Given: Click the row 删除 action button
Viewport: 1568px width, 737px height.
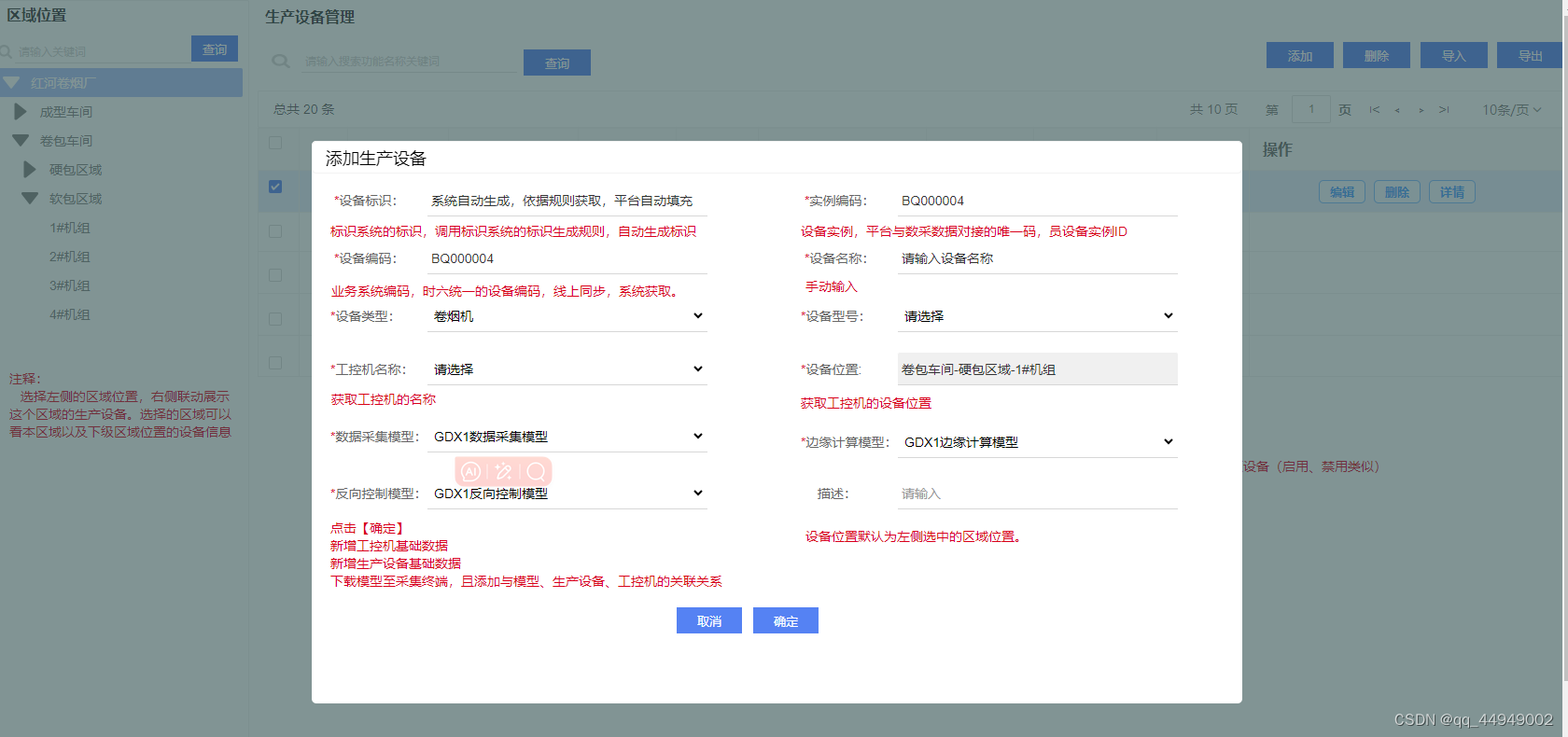Looking at the screenshot, I should (x=1397, y=192).
